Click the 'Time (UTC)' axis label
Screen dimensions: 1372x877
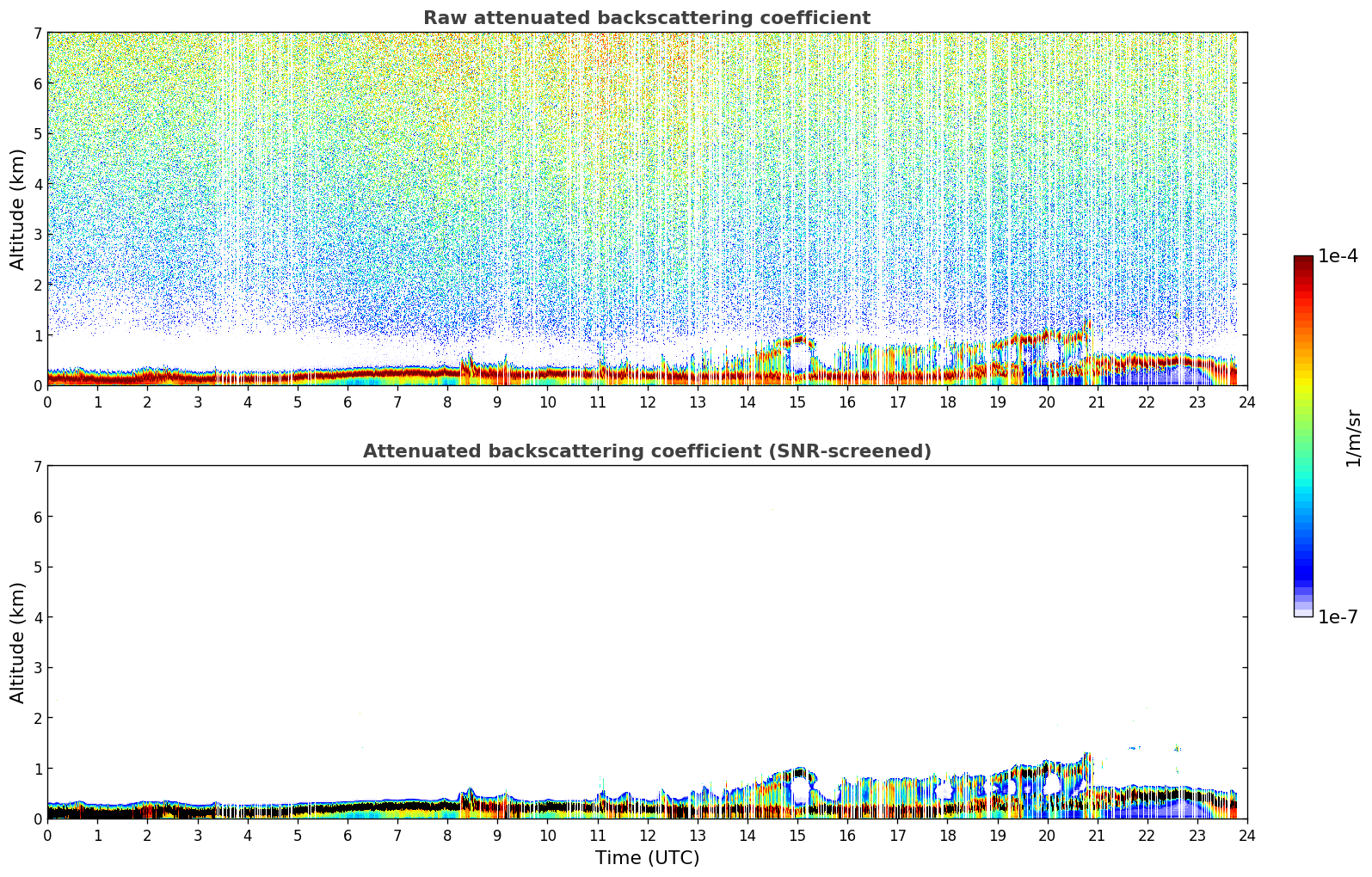pos(647,858)
